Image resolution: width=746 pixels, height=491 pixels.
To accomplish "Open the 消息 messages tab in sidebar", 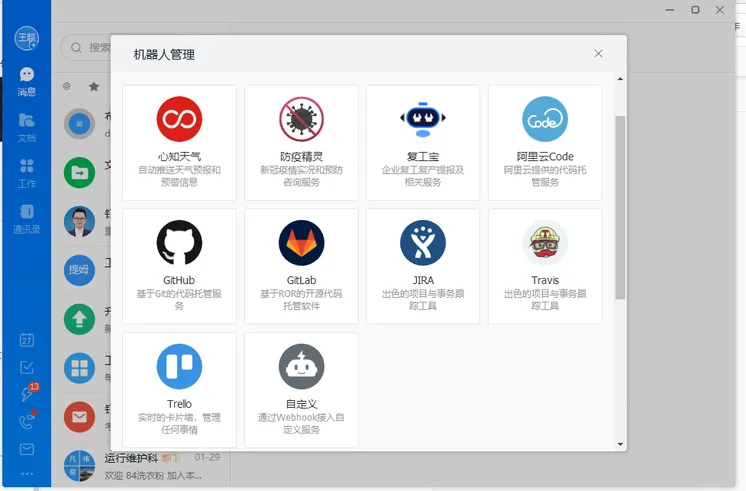I will [x=27, y=82].
